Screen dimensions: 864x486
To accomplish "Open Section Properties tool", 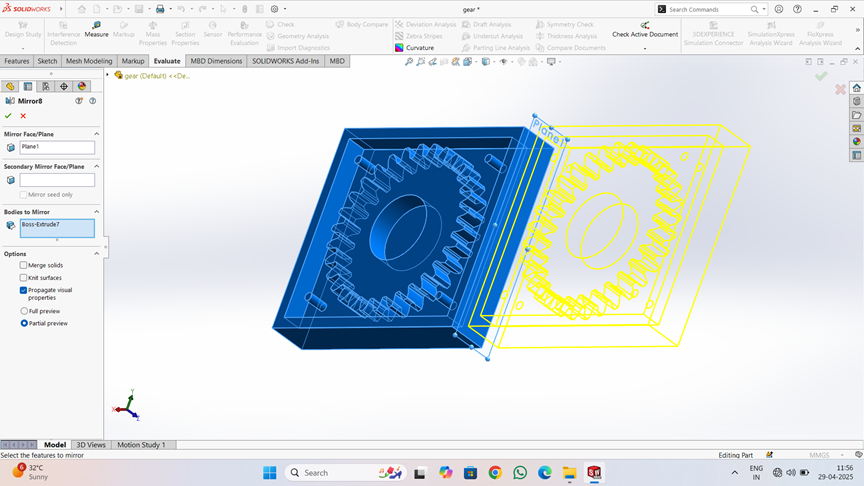I will coord(185,34).
